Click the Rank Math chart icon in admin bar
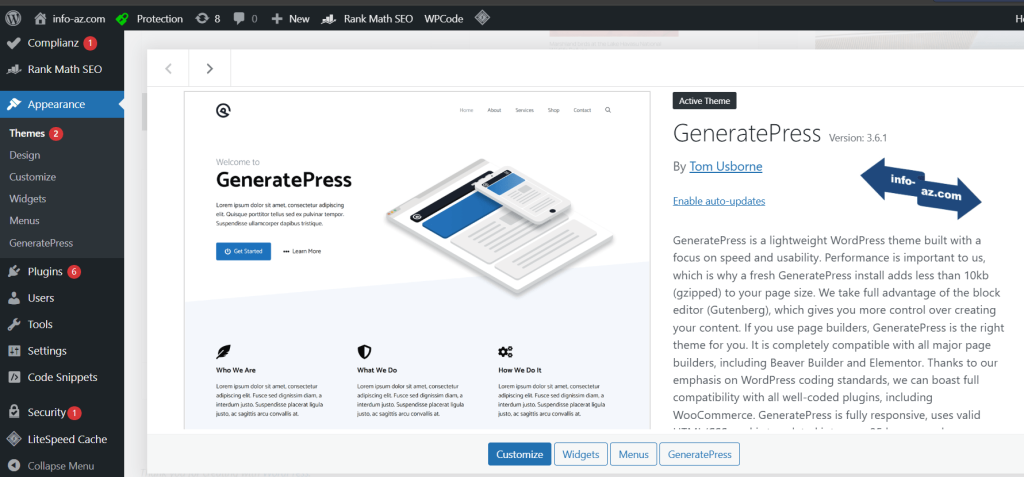1024x477 pixels. 329,18
